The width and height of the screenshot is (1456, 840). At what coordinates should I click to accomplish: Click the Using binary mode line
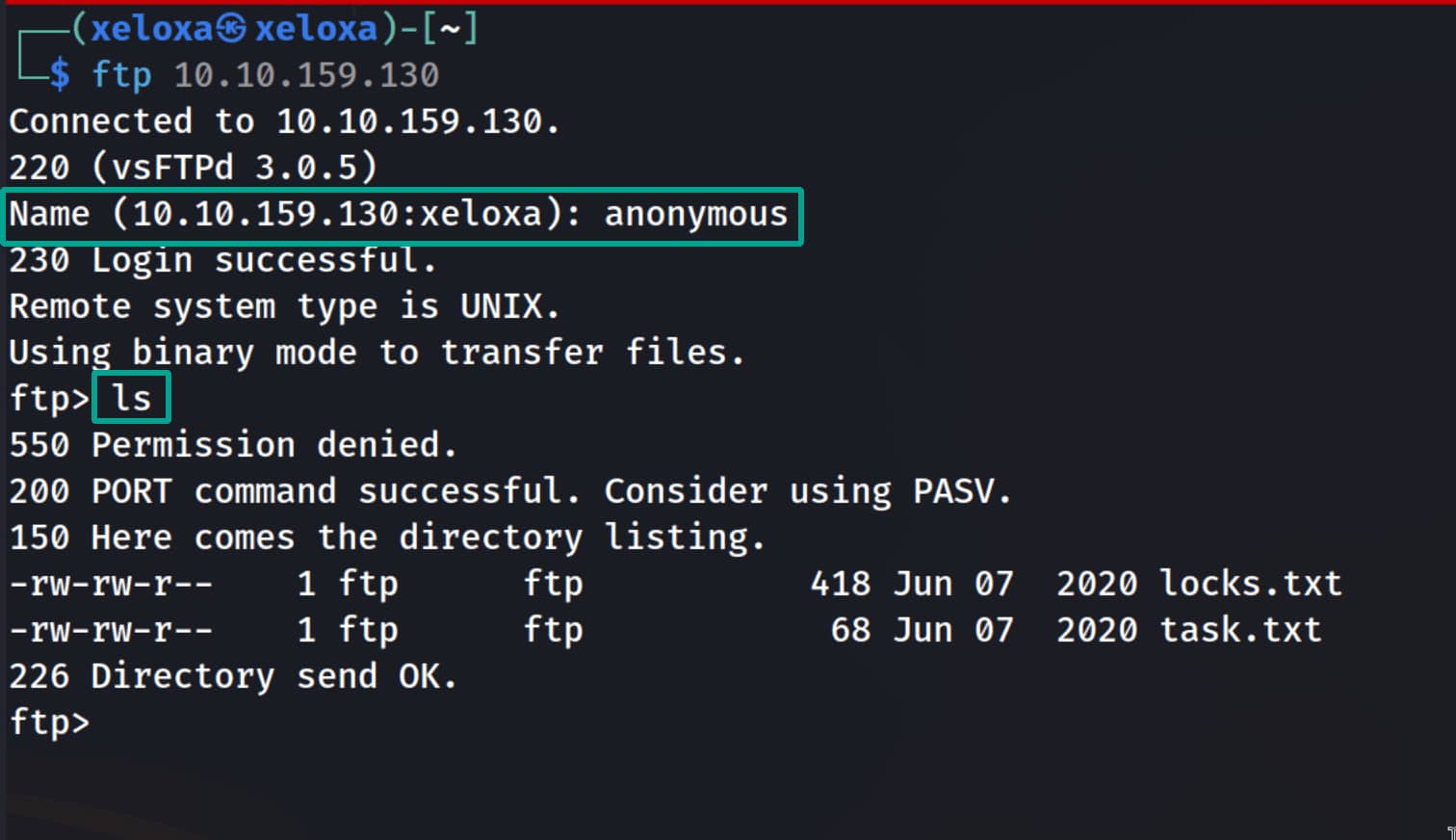(x=377, y=353)
